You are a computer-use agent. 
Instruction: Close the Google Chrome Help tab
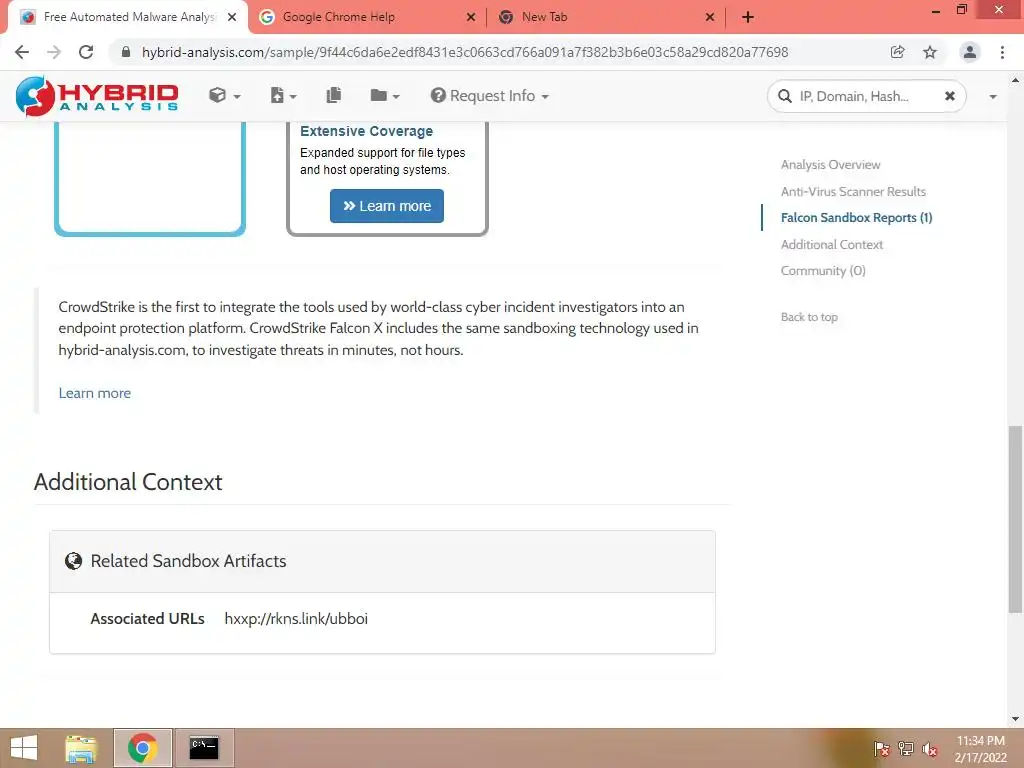click(x=471, y=18)
